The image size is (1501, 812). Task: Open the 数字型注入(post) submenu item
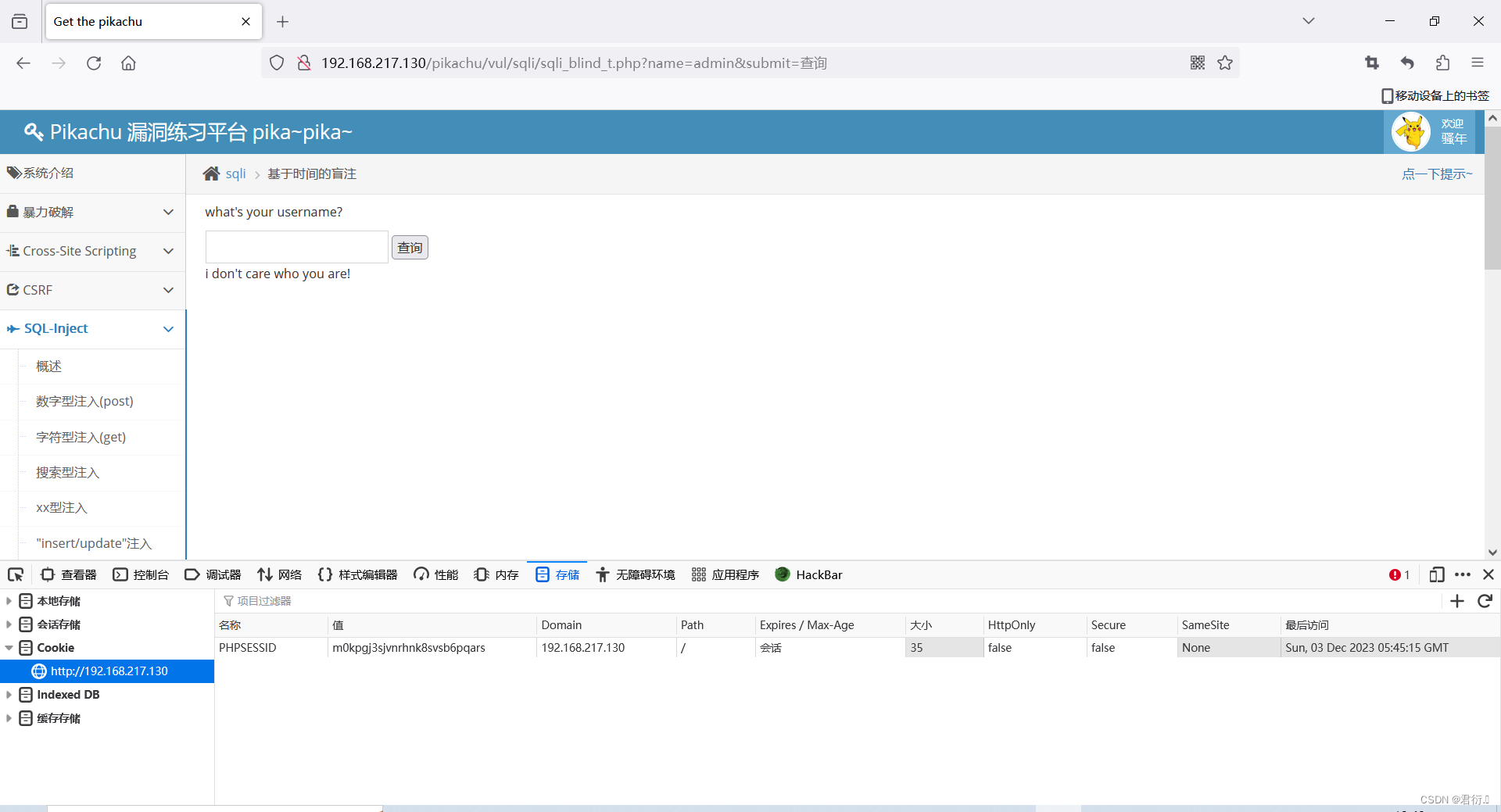84,402
